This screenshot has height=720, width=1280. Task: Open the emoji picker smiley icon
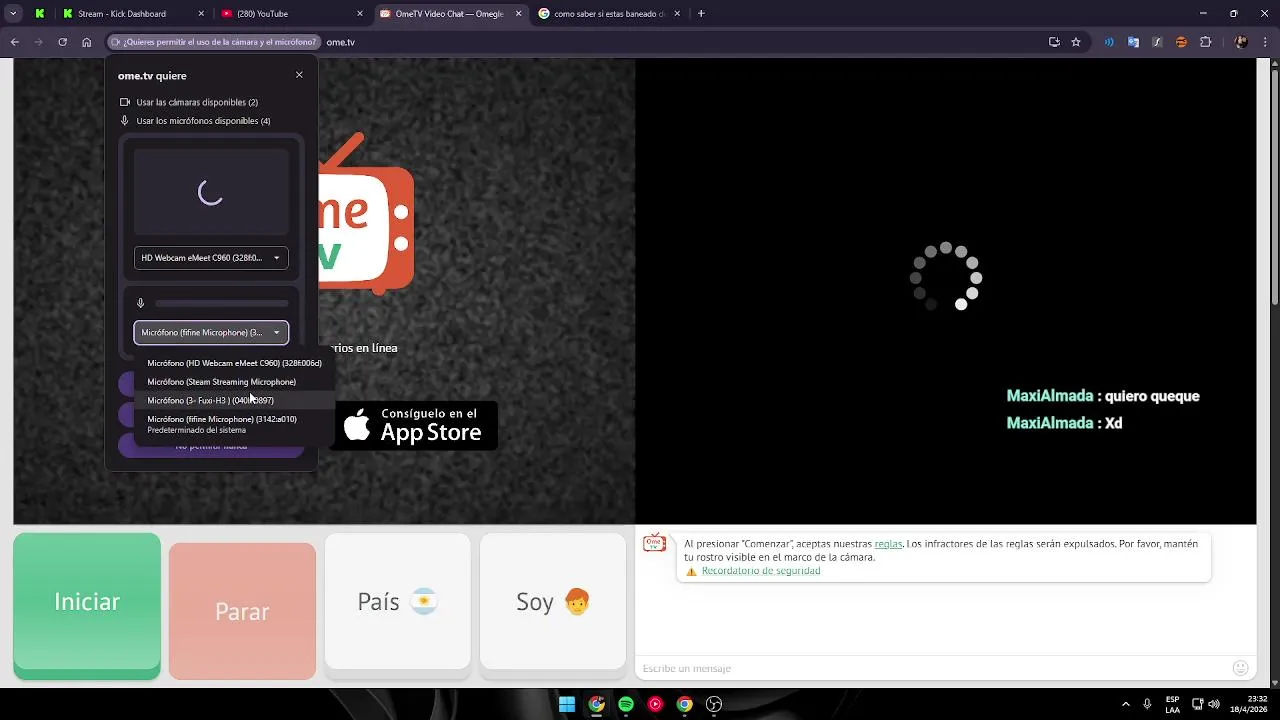coord(1241,668)
